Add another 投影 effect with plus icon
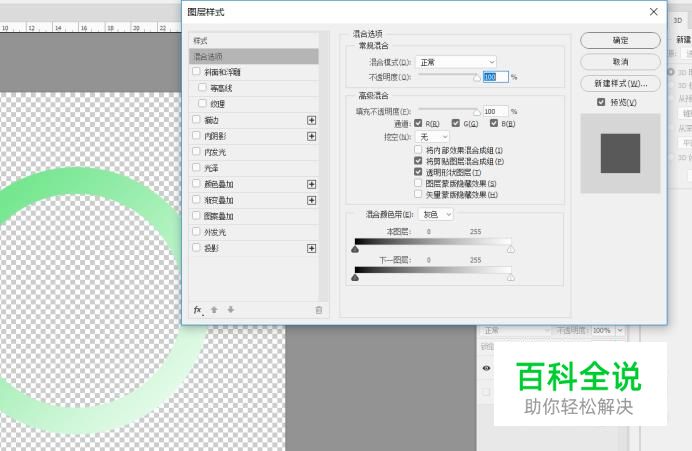 click(x=312, y=248)
